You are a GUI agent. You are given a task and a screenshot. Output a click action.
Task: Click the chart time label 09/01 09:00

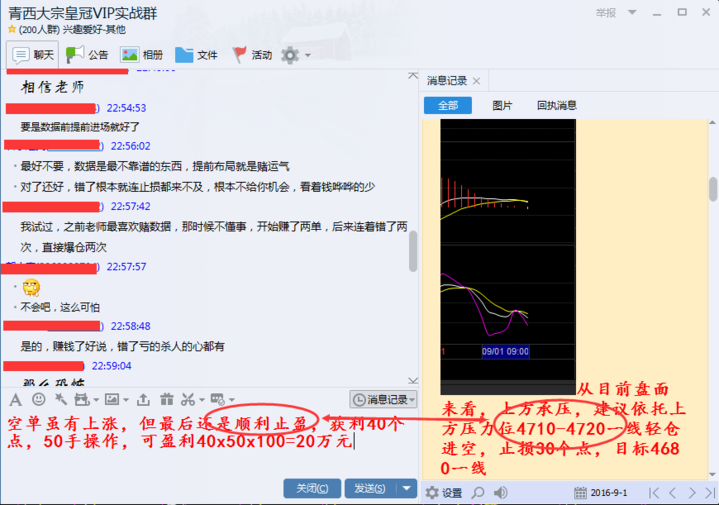(x=505, y=352)
